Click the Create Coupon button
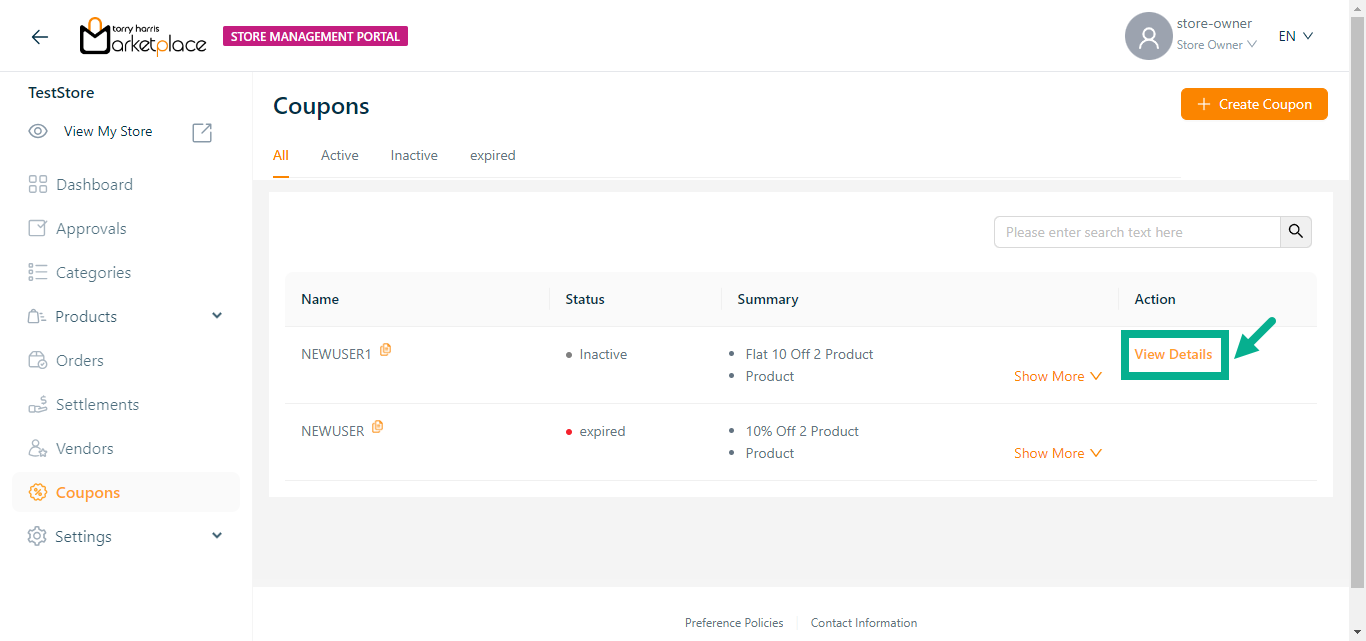Screen dimensions: 1366x641 click(x=1254, y=104)
